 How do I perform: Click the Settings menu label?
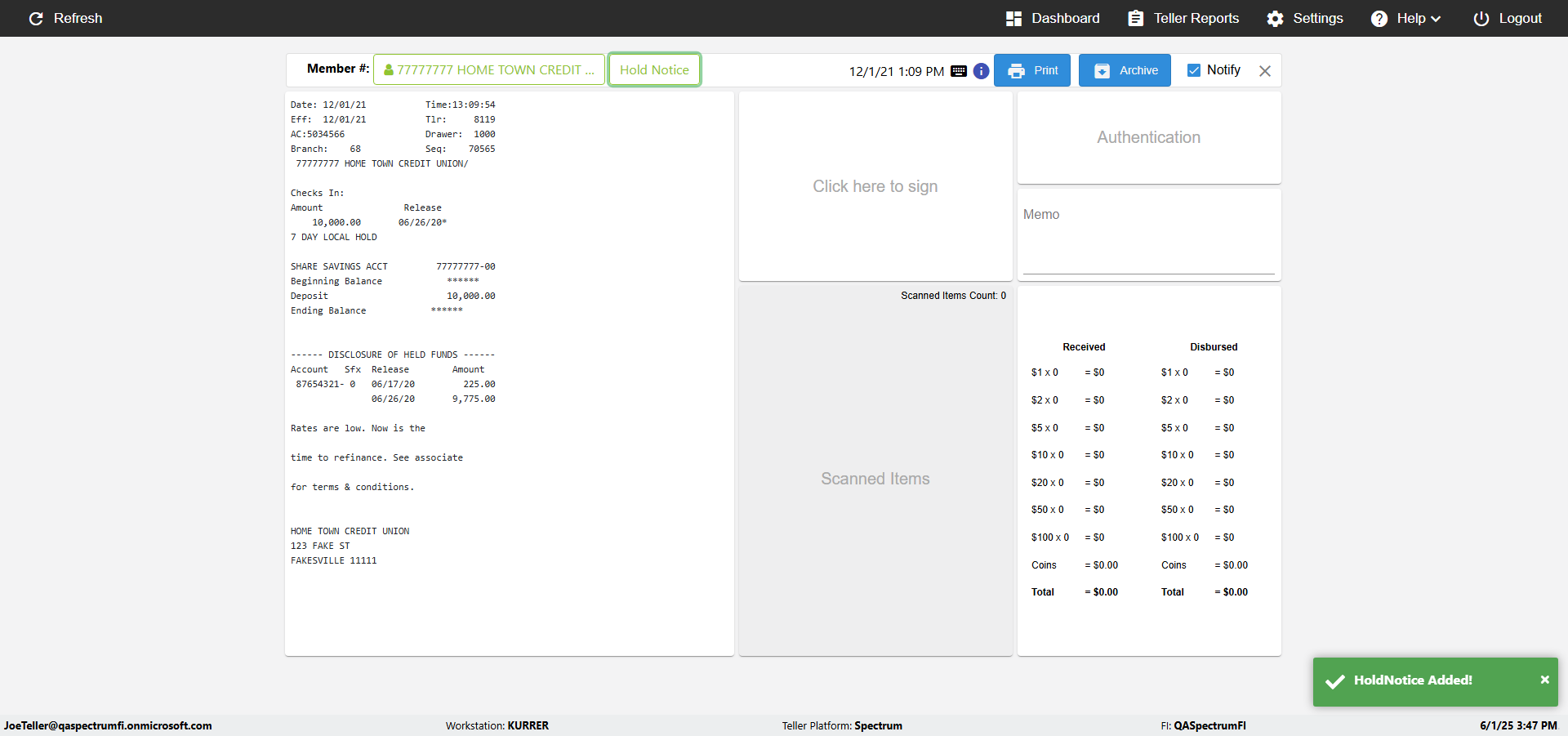(x=1318, y=18)
